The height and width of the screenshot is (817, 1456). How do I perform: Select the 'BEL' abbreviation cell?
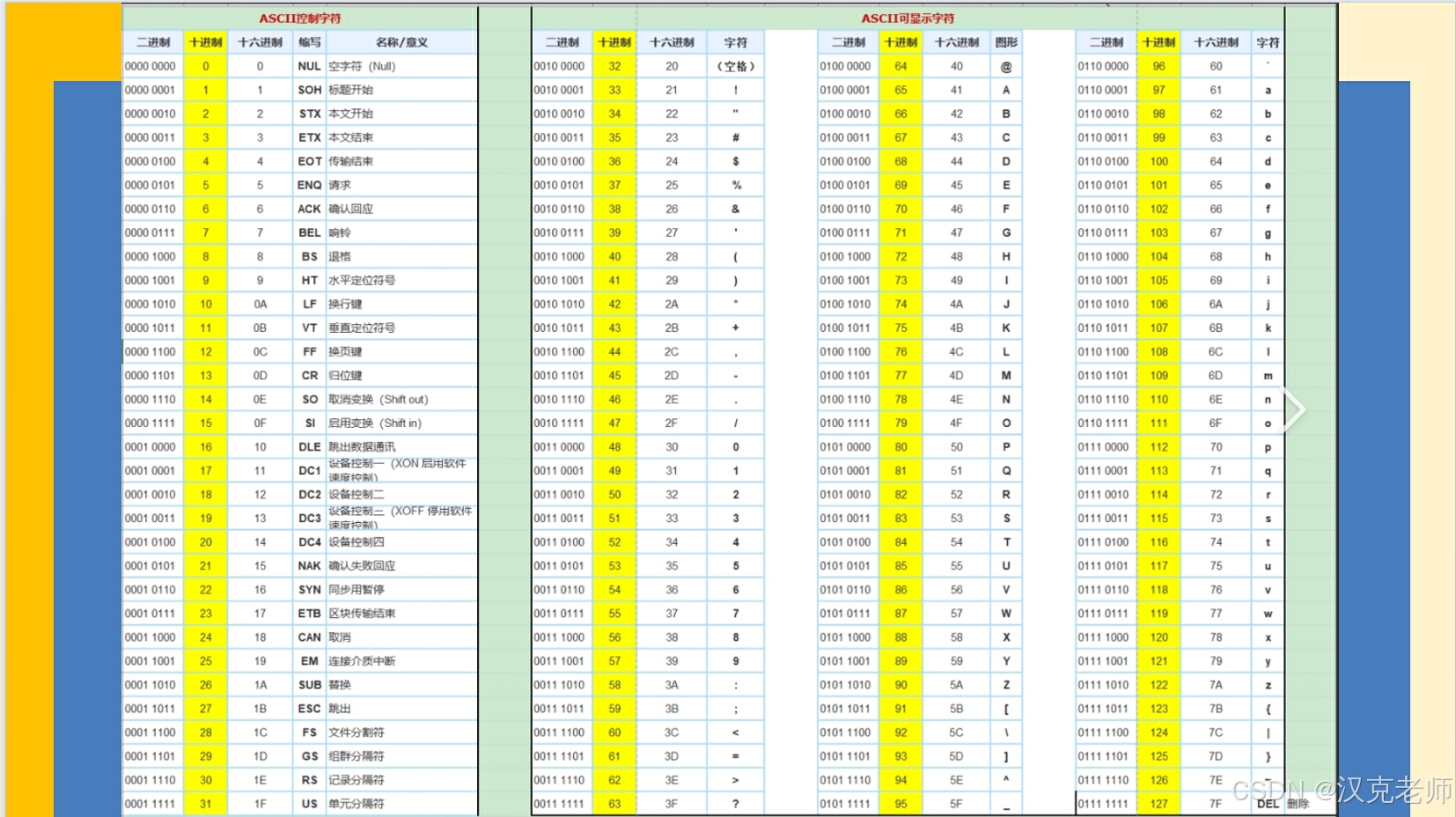pos(309,232)
